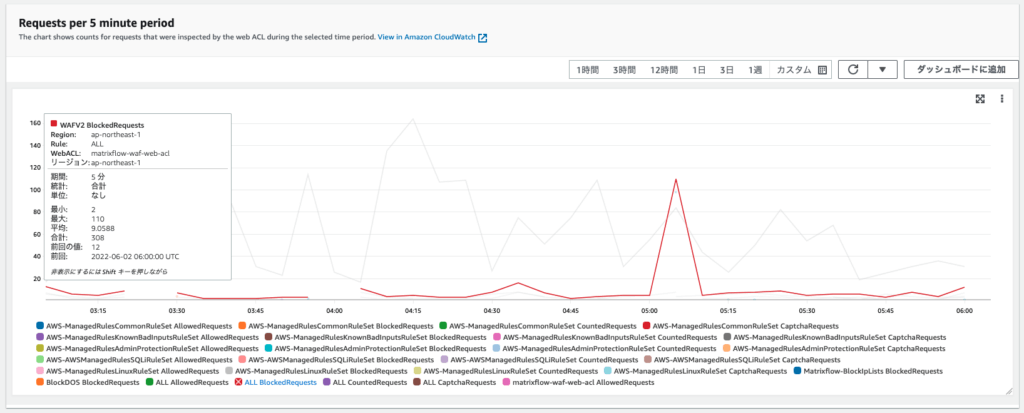Select the 1週 time range

[x=755, y=70]
